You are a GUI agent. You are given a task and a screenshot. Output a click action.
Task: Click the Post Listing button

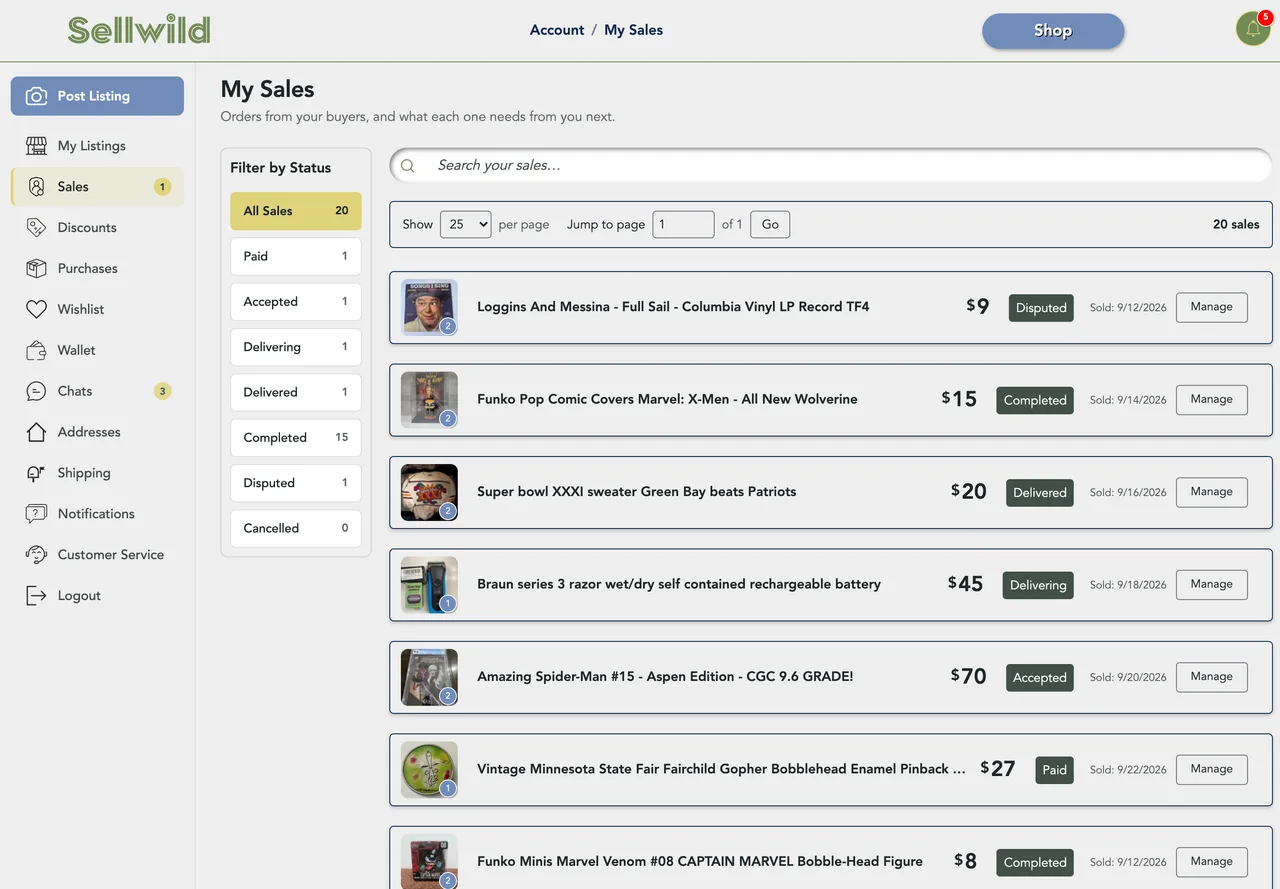pos(97,96)
